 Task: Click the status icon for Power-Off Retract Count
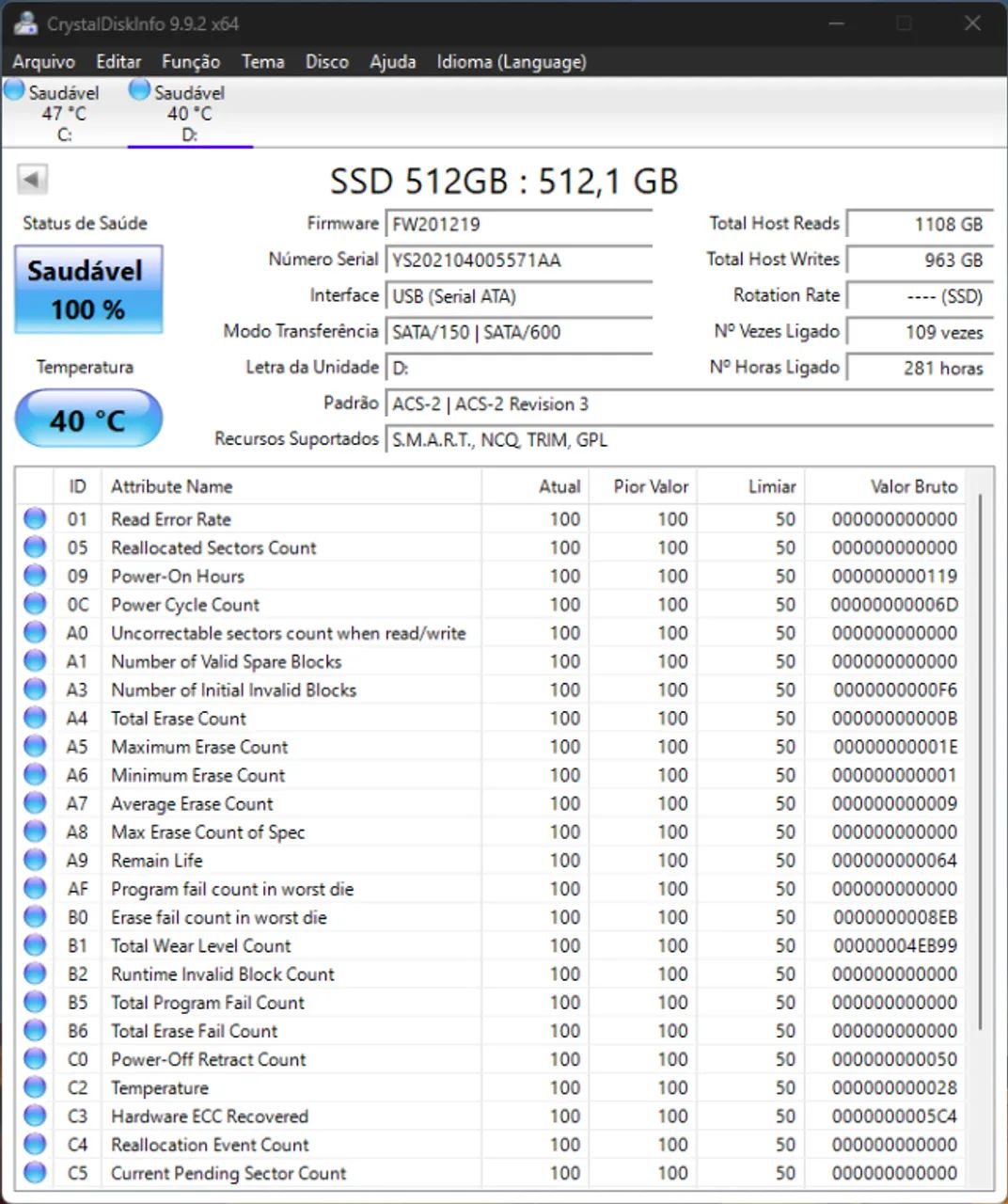[x=35, y=1059]
